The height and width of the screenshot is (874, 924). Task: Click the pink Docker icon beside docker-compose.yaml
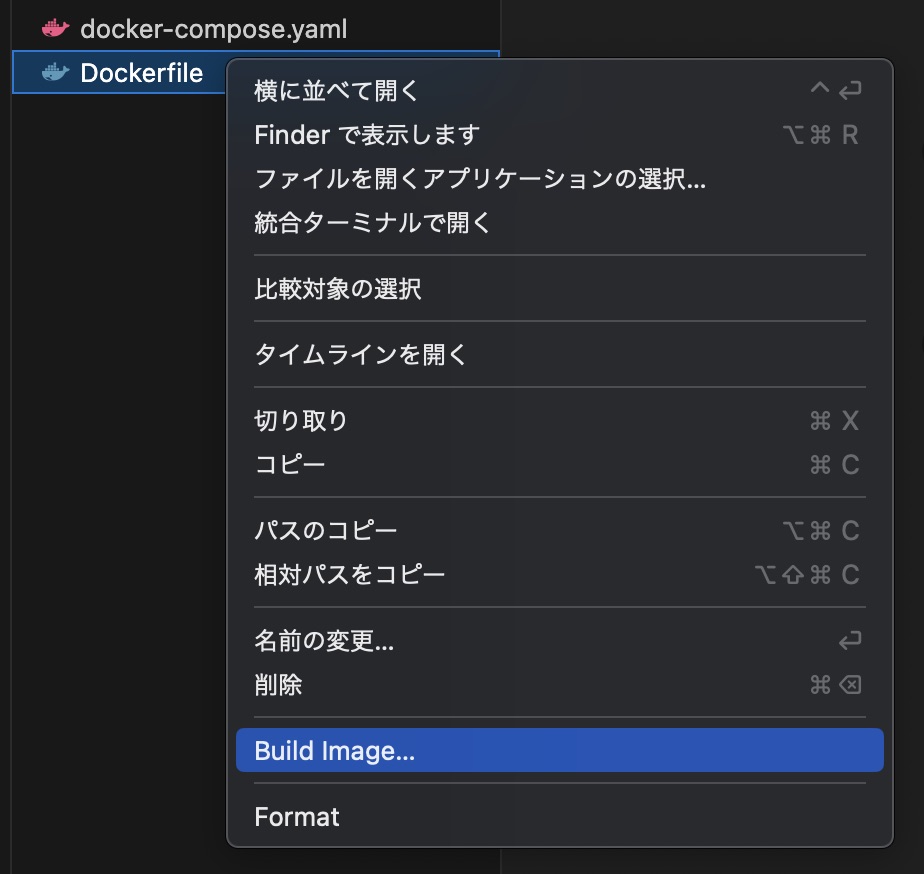55,29
